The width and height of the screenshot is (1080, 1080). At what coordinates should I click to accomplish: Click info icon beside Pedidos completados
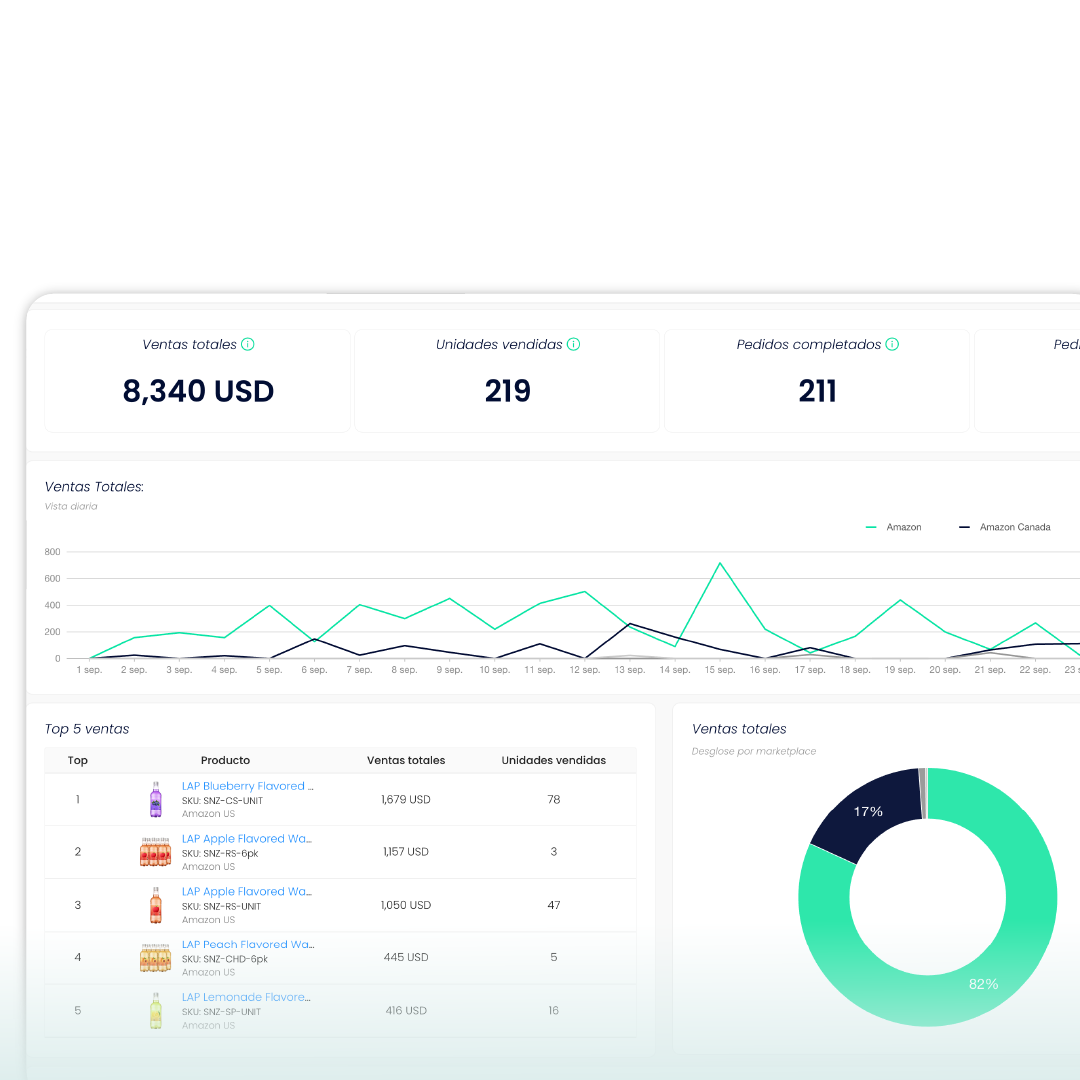pyautogui.click(x=892, y=344)
